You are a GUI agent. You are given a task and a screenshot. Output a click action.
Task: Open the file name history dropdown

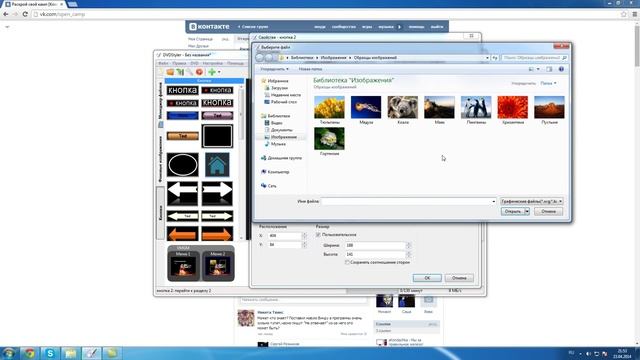click(x=493, y=201)
